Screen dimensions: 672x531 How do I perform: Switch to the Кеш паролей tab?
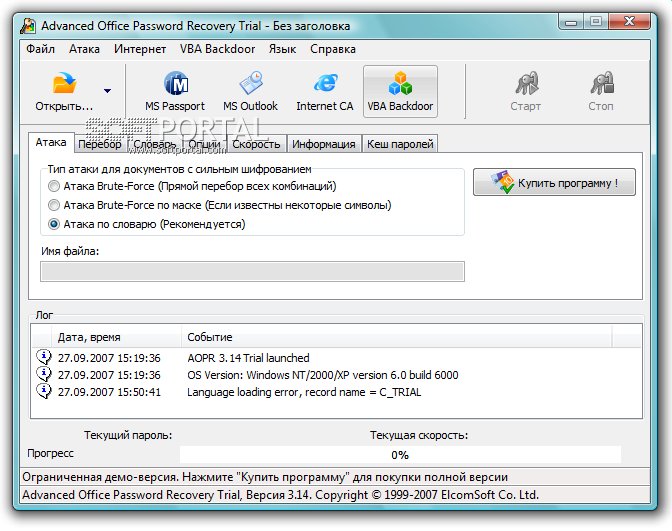(400, 144)
